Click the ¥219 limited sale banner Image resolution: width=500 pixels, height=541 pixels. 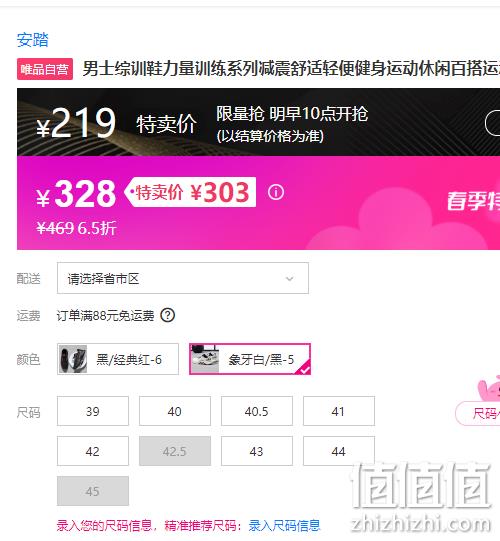(x=258, y=122)
